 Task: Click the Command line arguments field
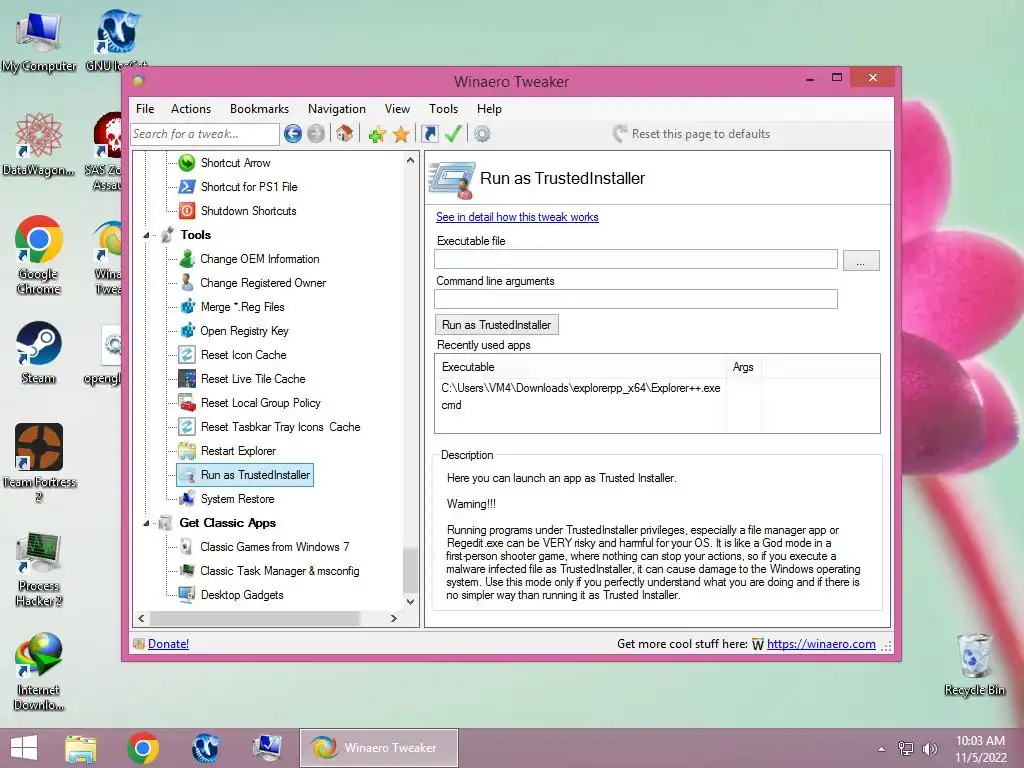click(635, 299)
